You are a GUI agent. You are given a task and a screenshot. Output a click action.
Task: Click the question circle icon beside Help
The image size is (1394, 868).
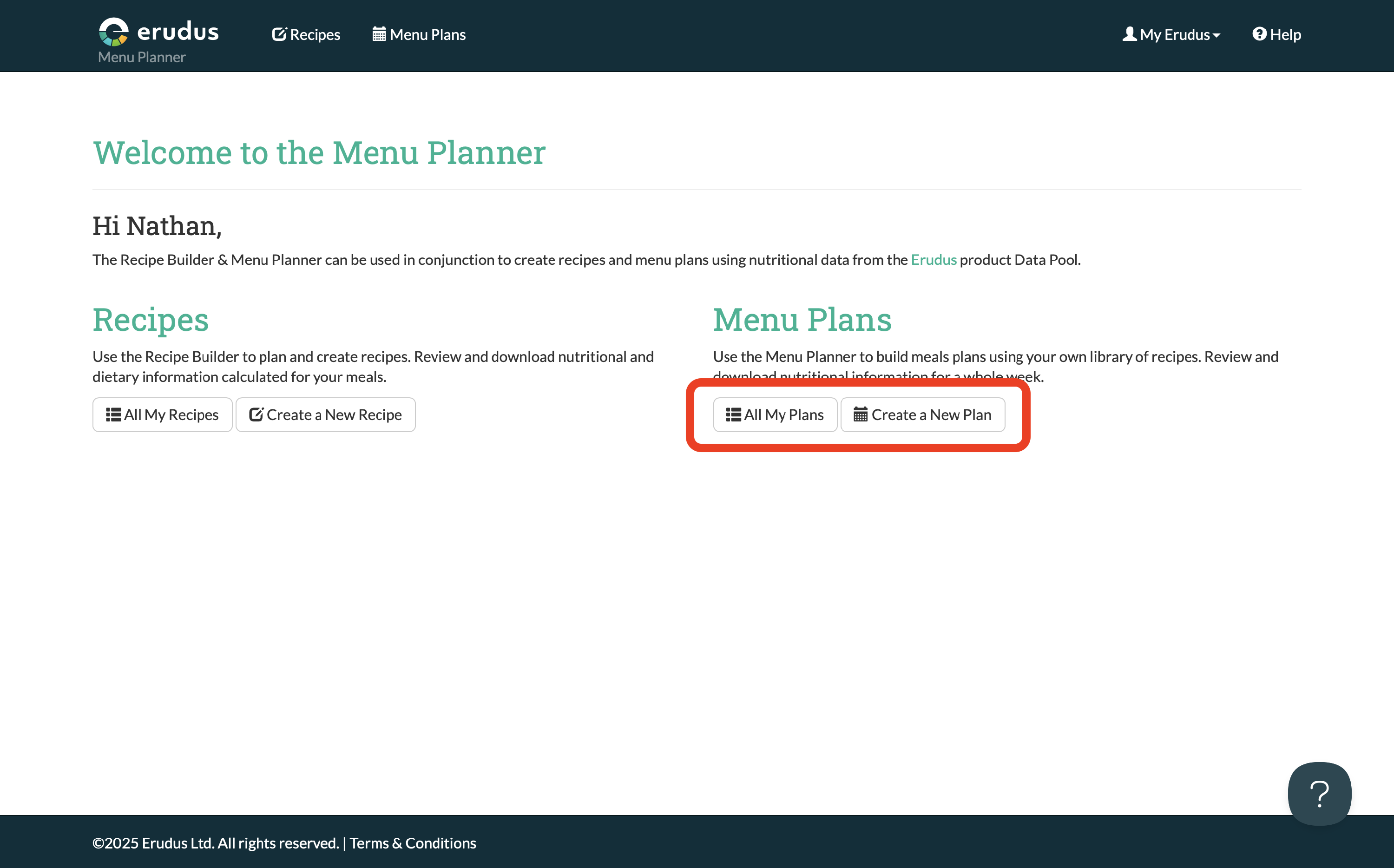[1259, 34]
